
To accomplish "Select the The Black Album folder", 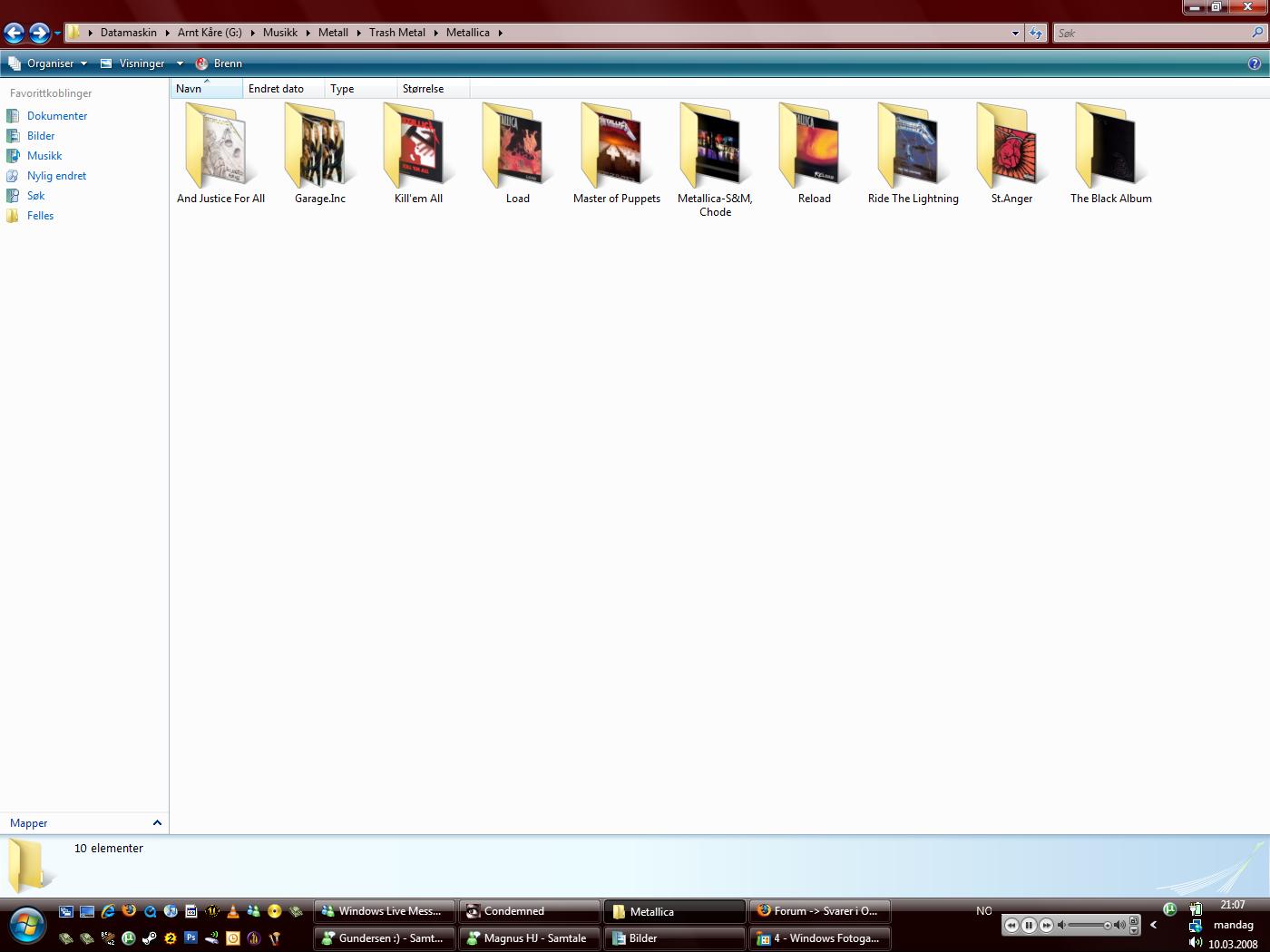I will [x=1111, y=152].
